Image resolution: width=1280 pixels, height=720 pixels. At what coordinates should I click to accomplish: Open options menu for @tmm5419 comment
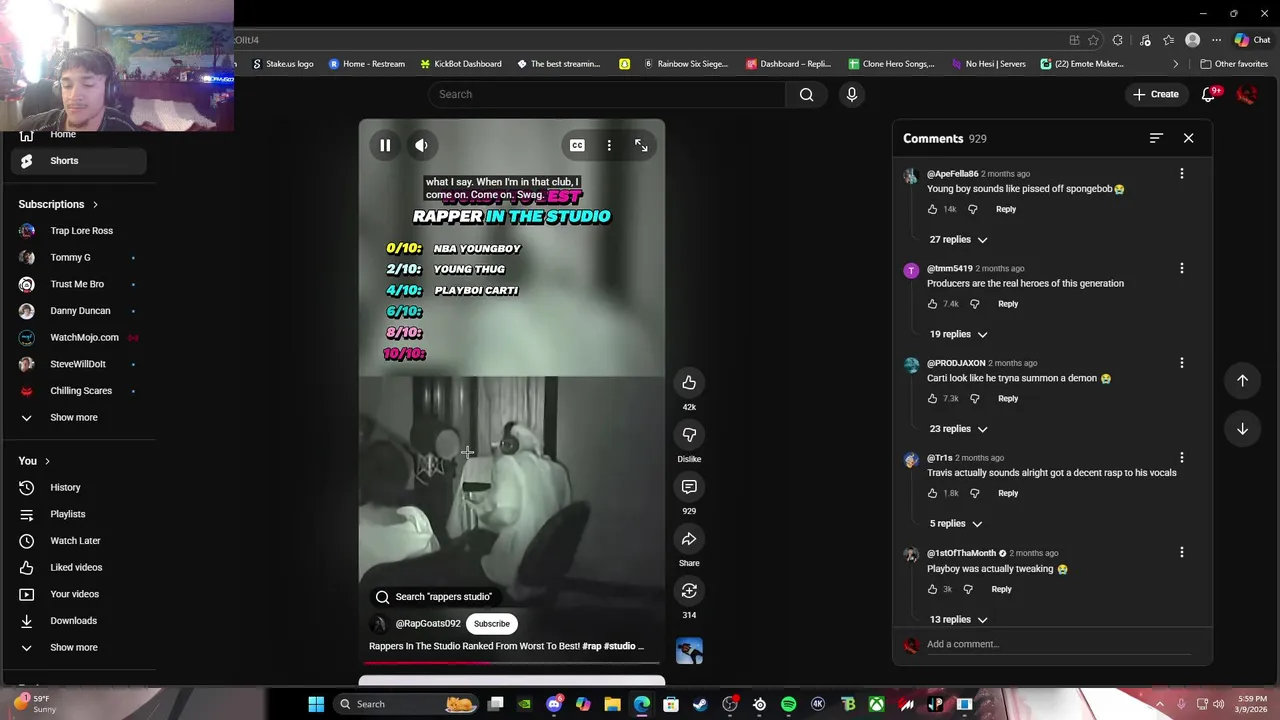pos(1181,269)
